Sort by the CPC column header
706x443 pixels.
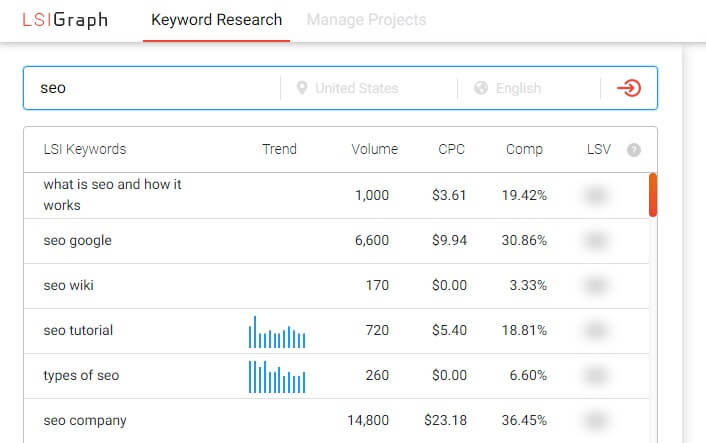click(x=452, y=149)
